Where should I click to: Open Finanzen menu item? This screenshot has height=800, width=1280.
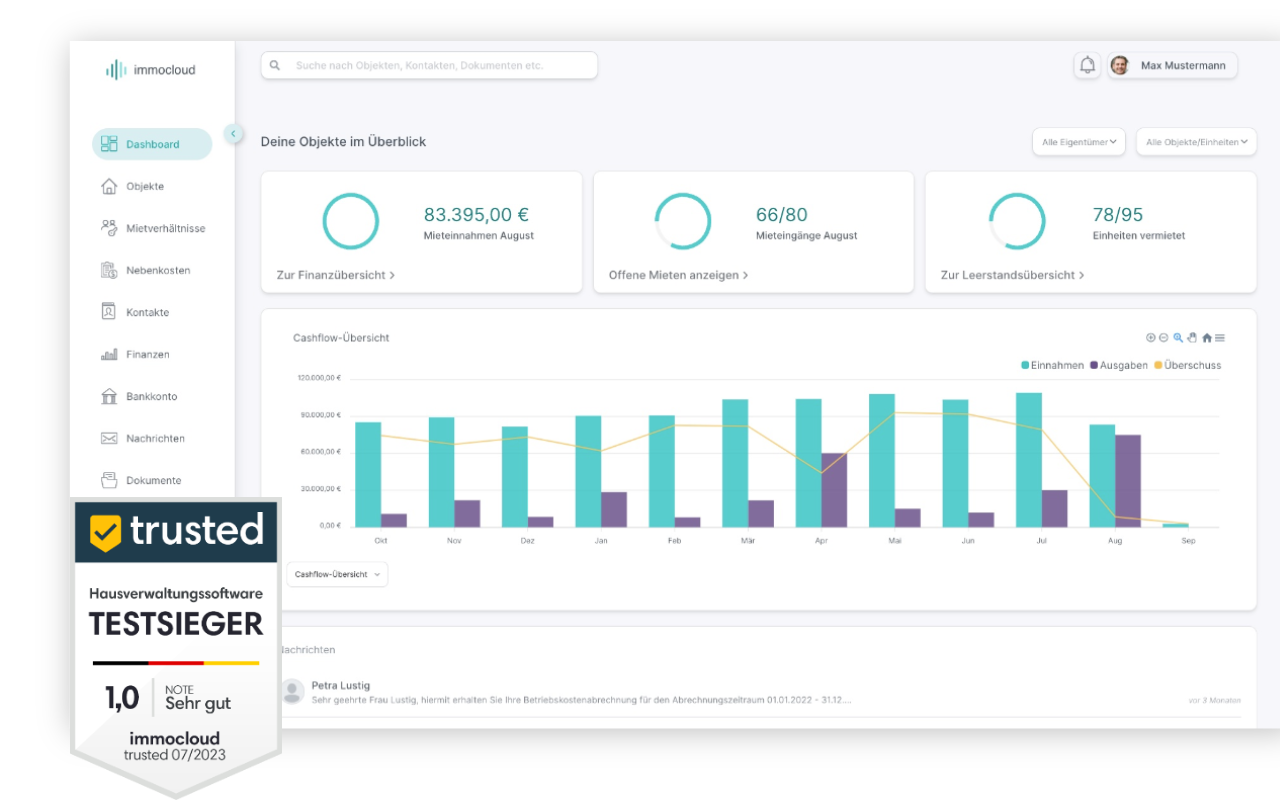click(147, 354)
